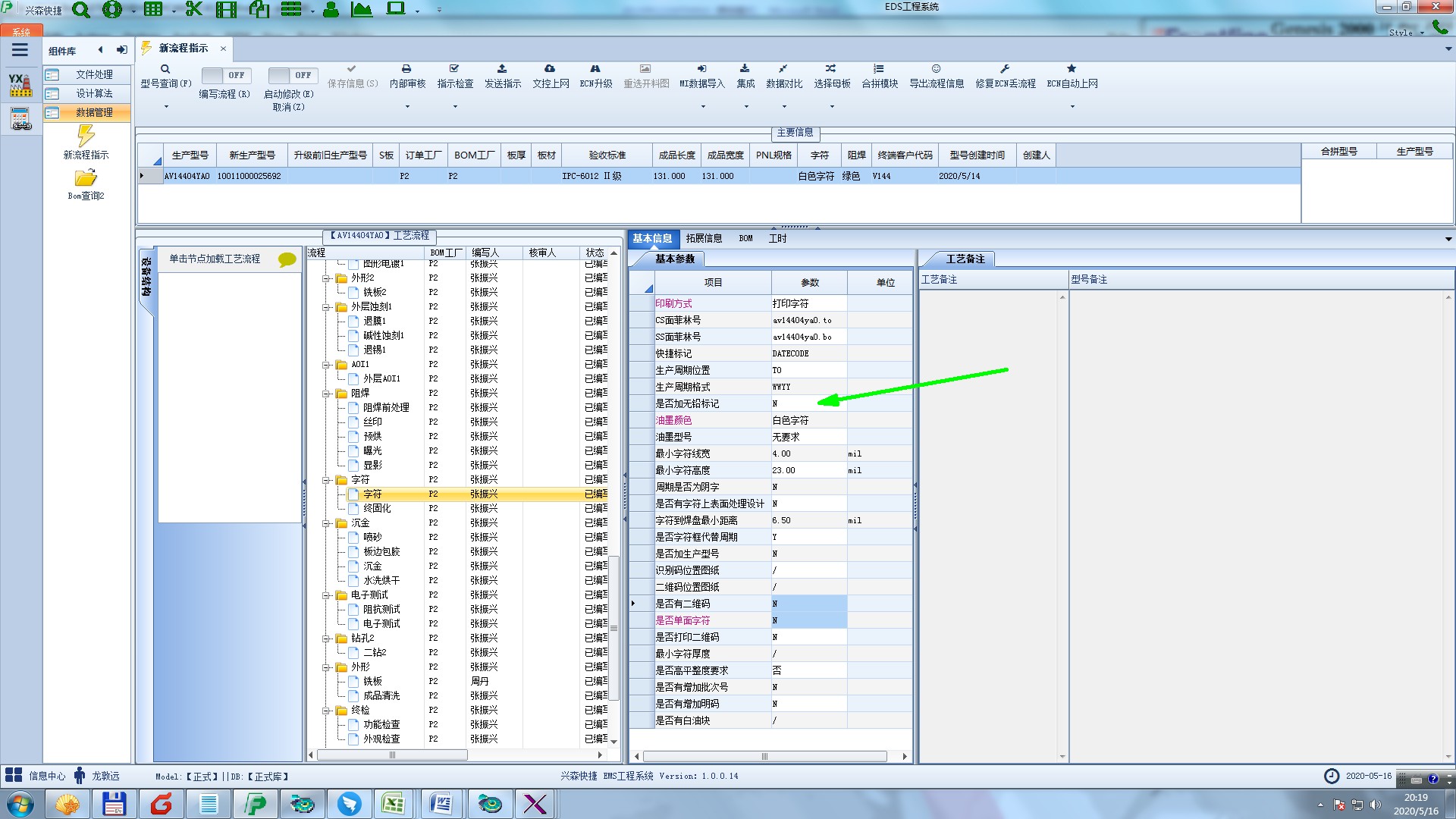Collapse the 电子测试 tree folder

click(326, 595)
